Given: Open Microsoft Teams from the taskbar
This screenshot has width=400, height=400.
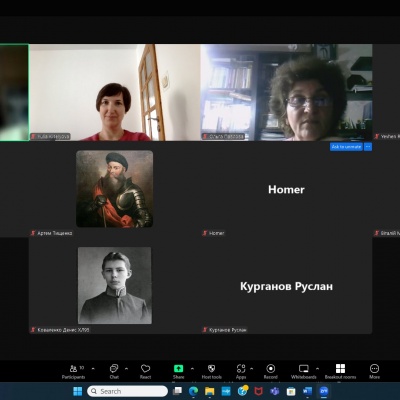Looking at the screenshot, I should [x=275, y=391].
